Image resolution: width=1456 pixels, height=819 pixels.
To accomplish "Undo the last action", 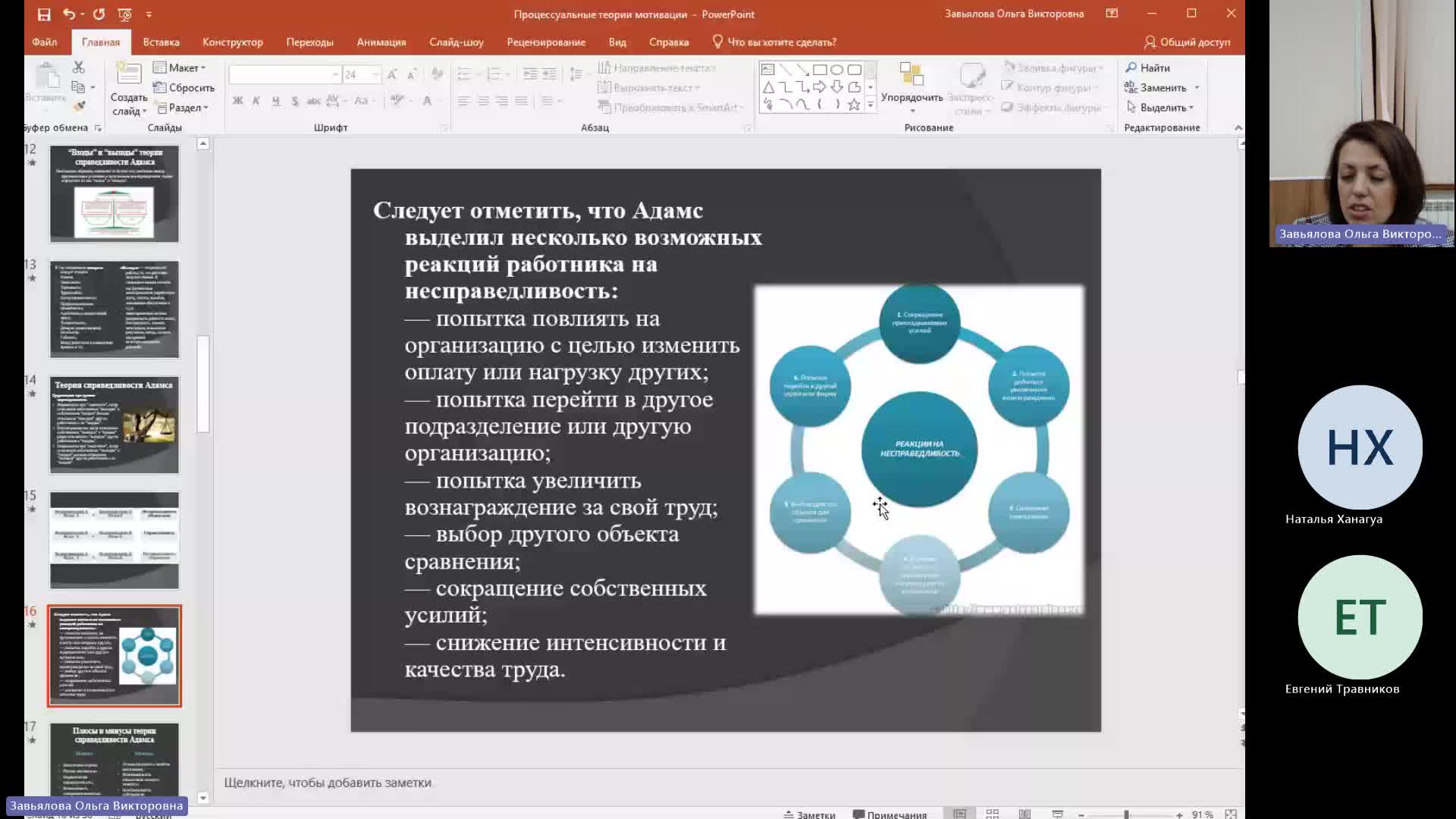I will tap(69, 14).
